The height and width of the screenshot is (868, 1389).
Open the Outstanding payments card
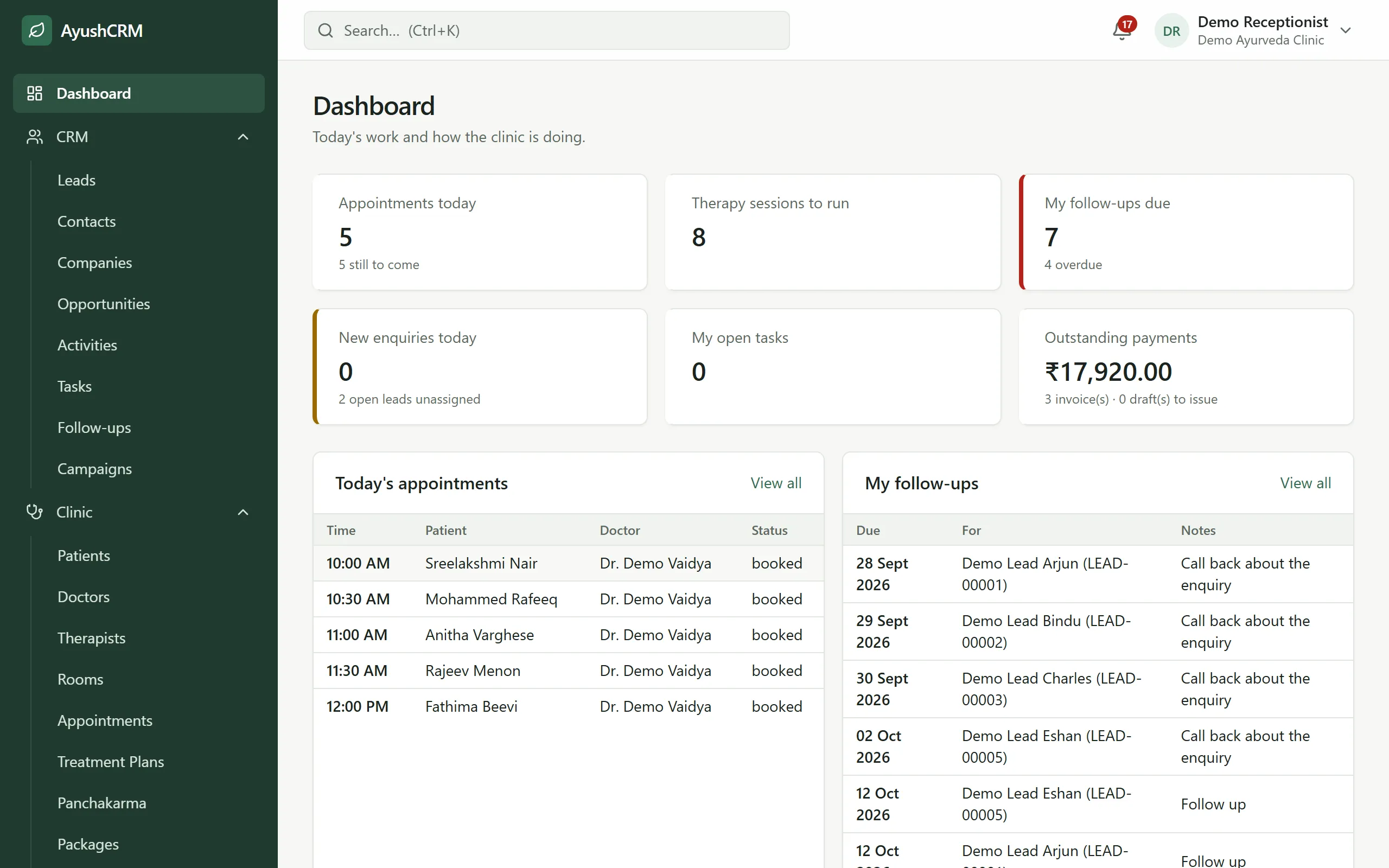click(x=1186, y=367)
